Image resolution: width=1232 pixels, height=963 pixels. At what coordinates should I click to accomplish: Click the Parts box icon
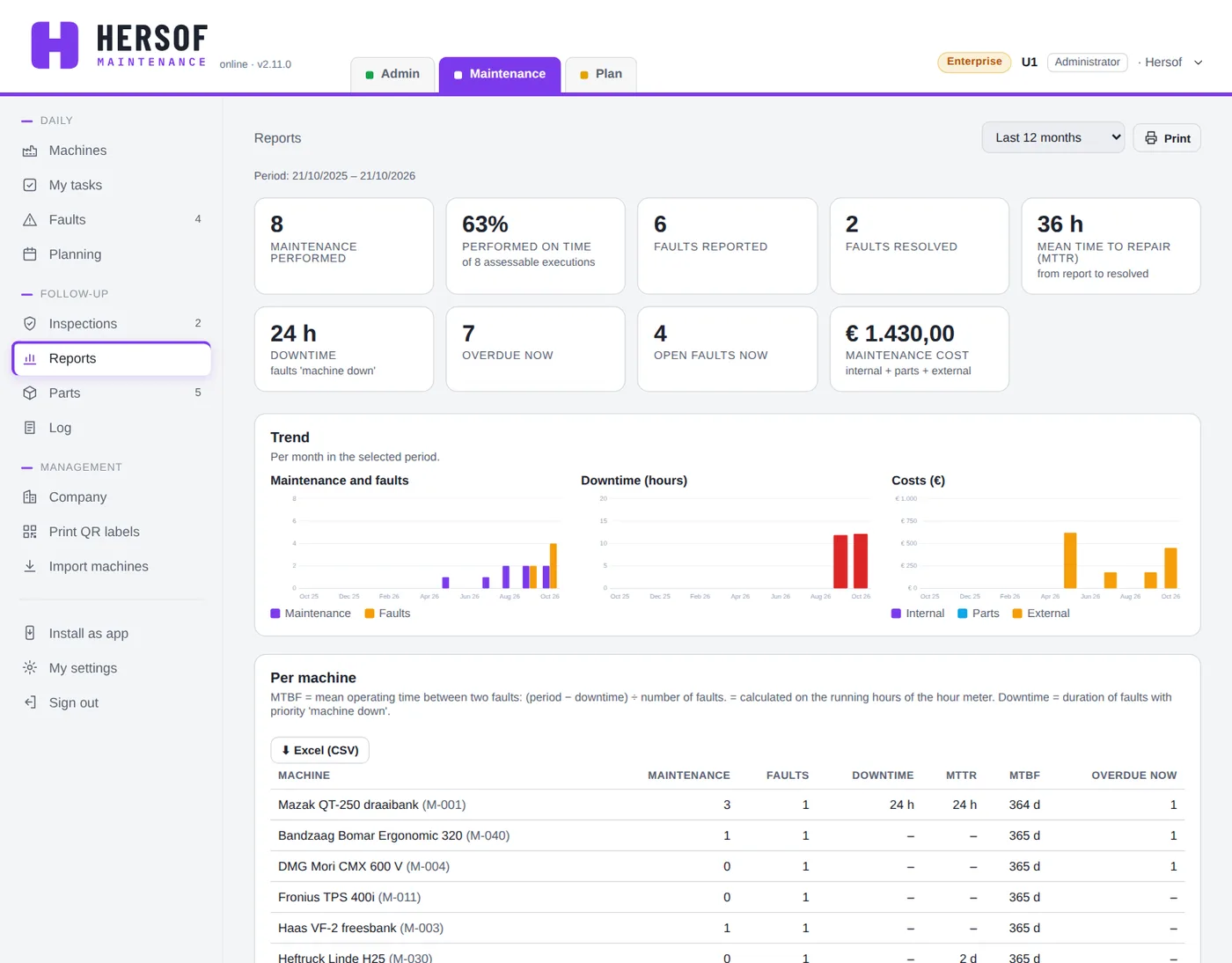[x=30, y=393]
